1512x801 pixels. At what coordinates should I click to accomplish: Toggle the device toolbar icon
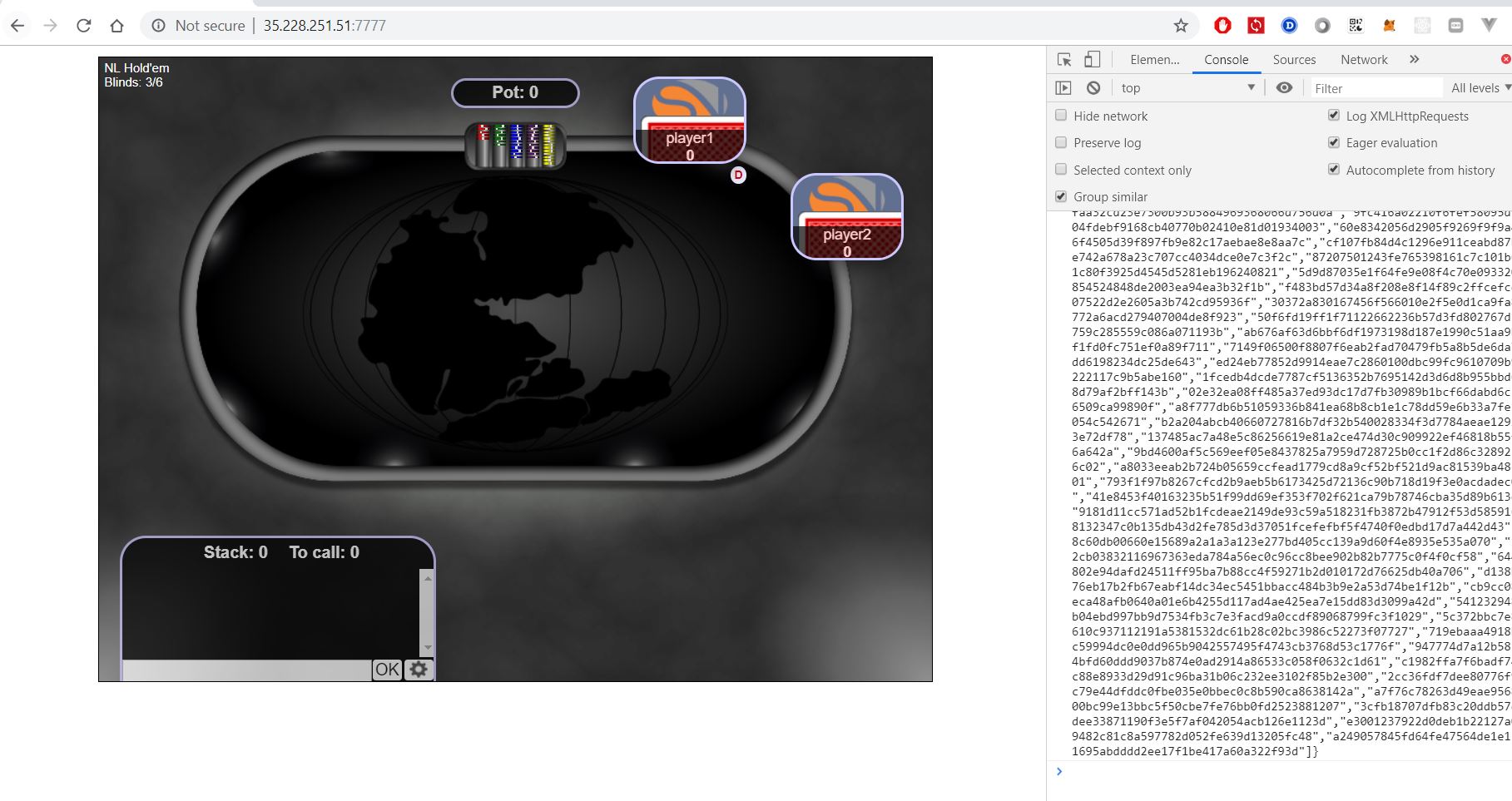pos(1092,60)
